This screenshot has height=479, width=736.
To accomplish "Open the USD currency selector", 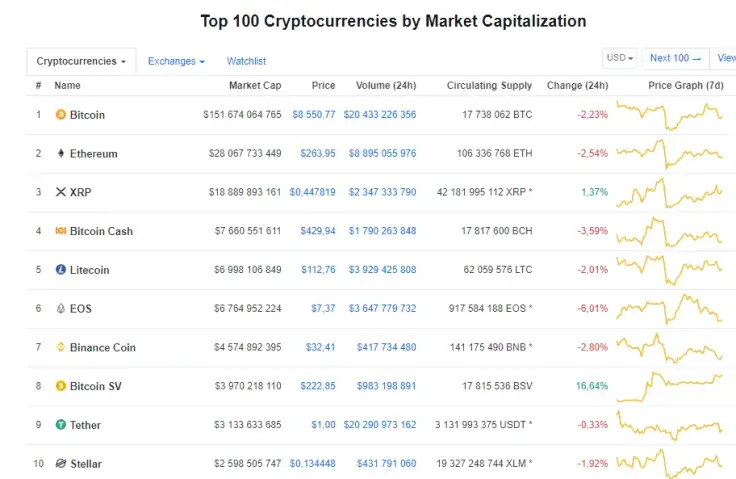I will [x=619, y=58].
